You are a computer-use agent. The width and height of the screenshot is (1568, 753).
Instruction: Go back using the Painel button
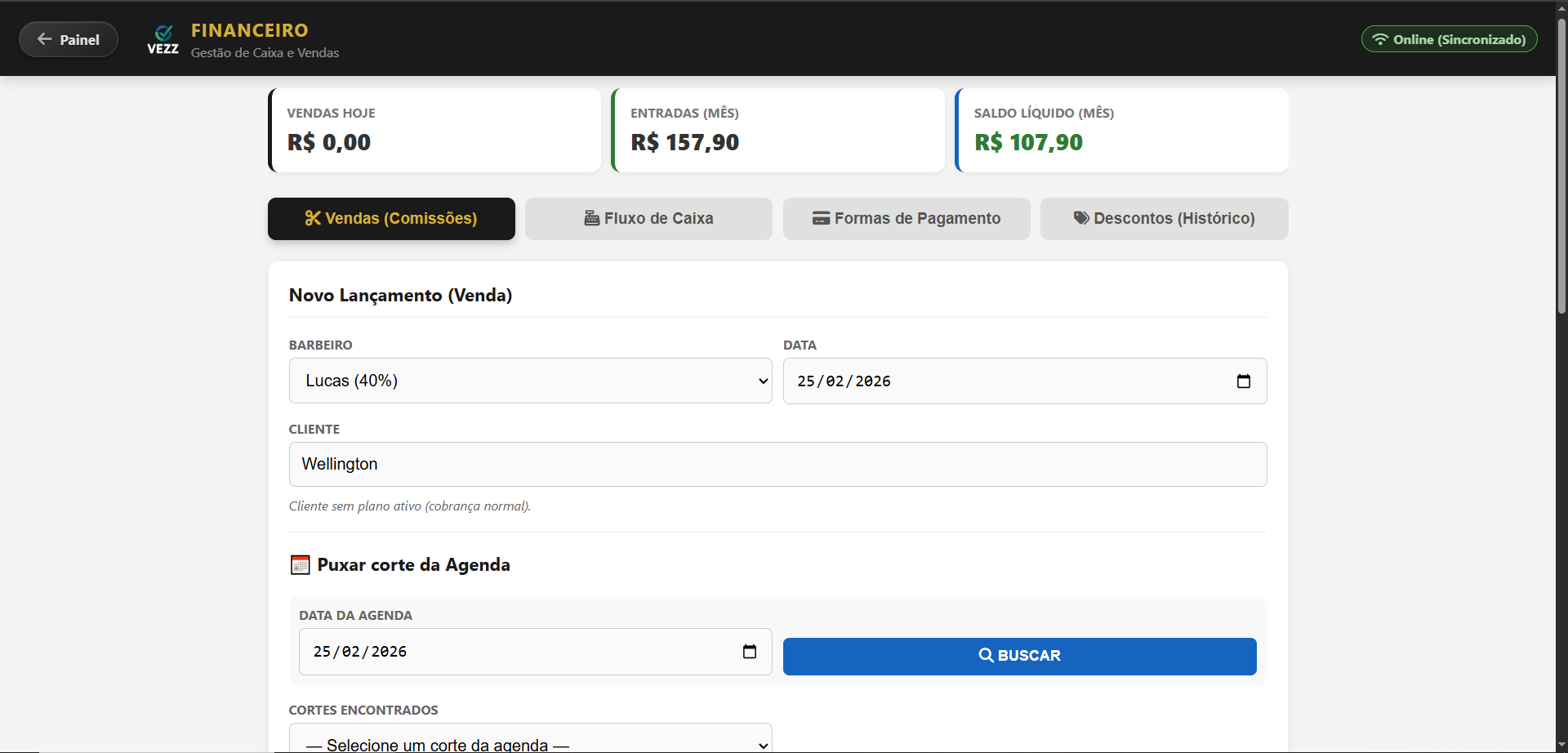pos(69,39)
